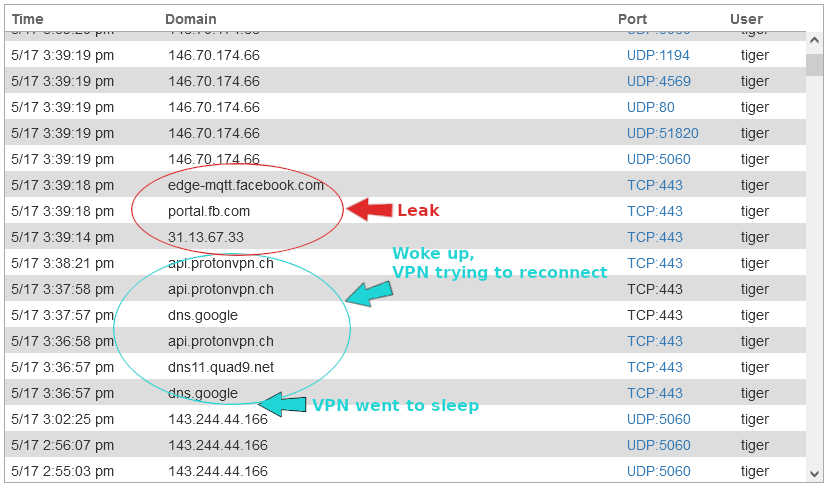The image size is (828, 488).
Task: Click the User column header
Action: [746, 19]
